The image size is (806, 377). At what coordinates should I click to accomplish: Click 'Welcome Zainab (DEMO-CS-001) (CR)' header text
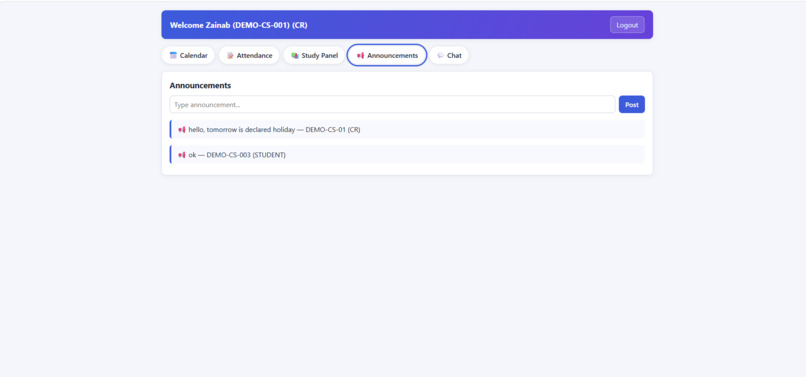point(239,25)
